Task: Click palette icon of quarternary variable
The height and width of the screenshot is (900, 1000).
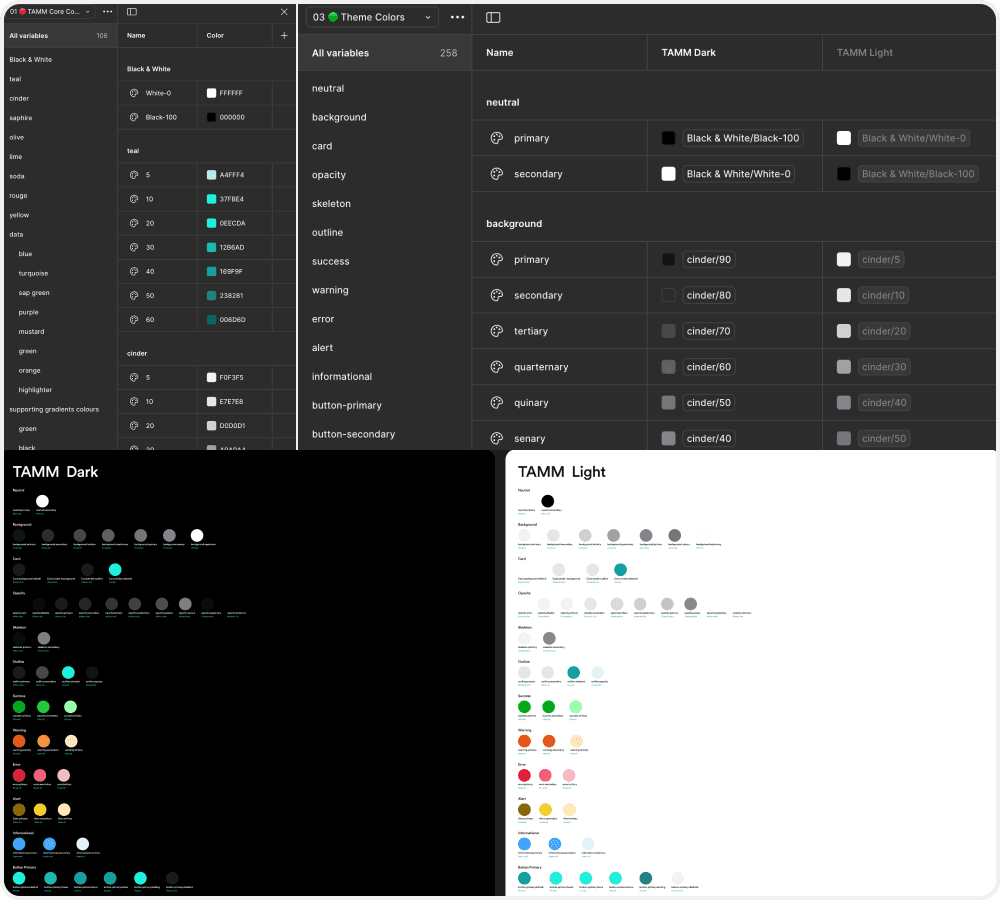Action: (x=497, y=367)
